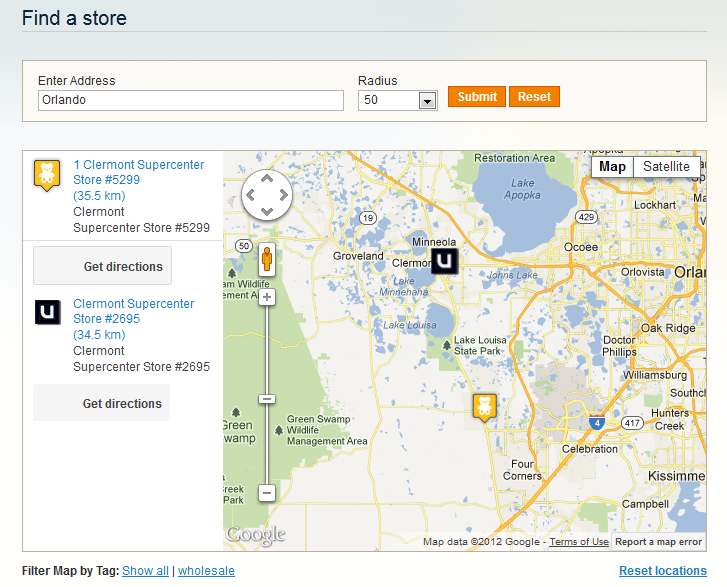This screenshot has width=727, height=587.
Task: Click the Lake Apopka label on map
Action: [x=523, y=189]
